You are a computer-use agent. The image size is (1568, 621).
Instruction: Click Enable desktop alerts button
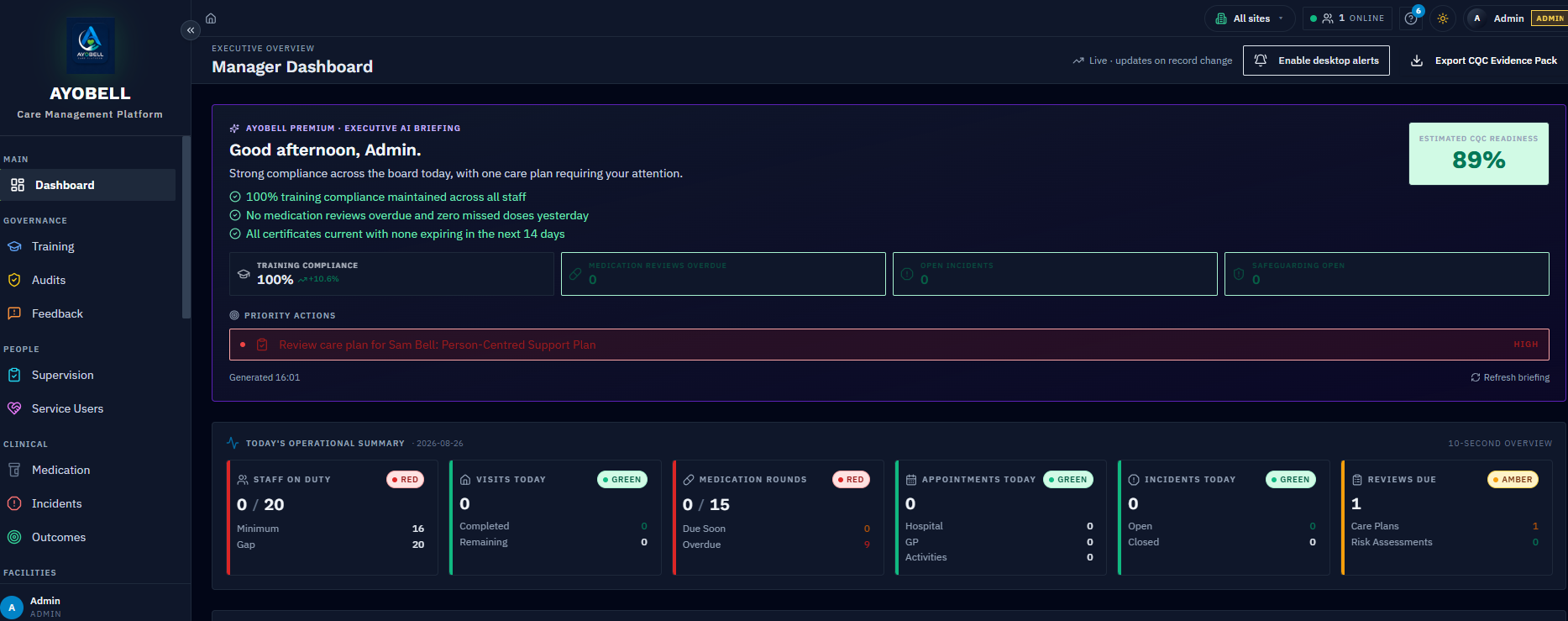click(1316, 61)
